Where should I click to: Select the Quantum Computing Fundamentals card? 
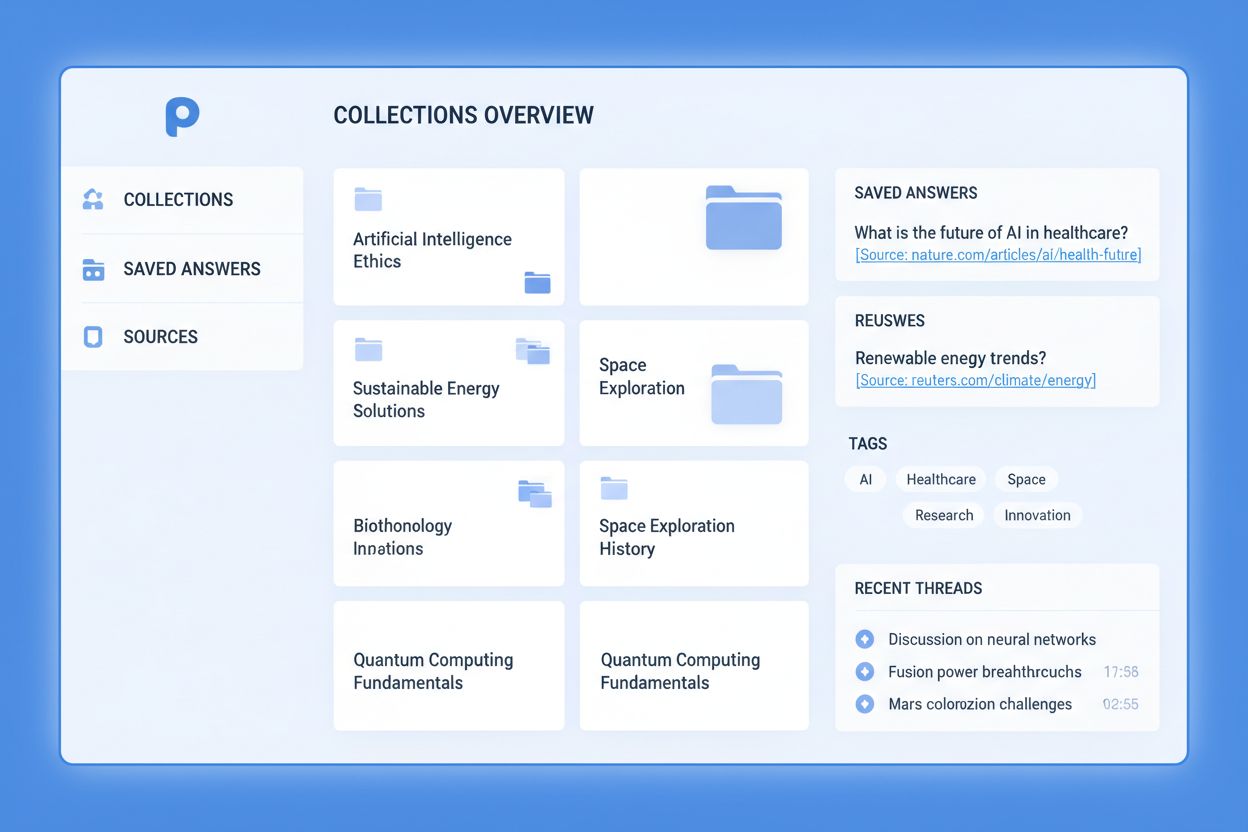click(448, 666)
